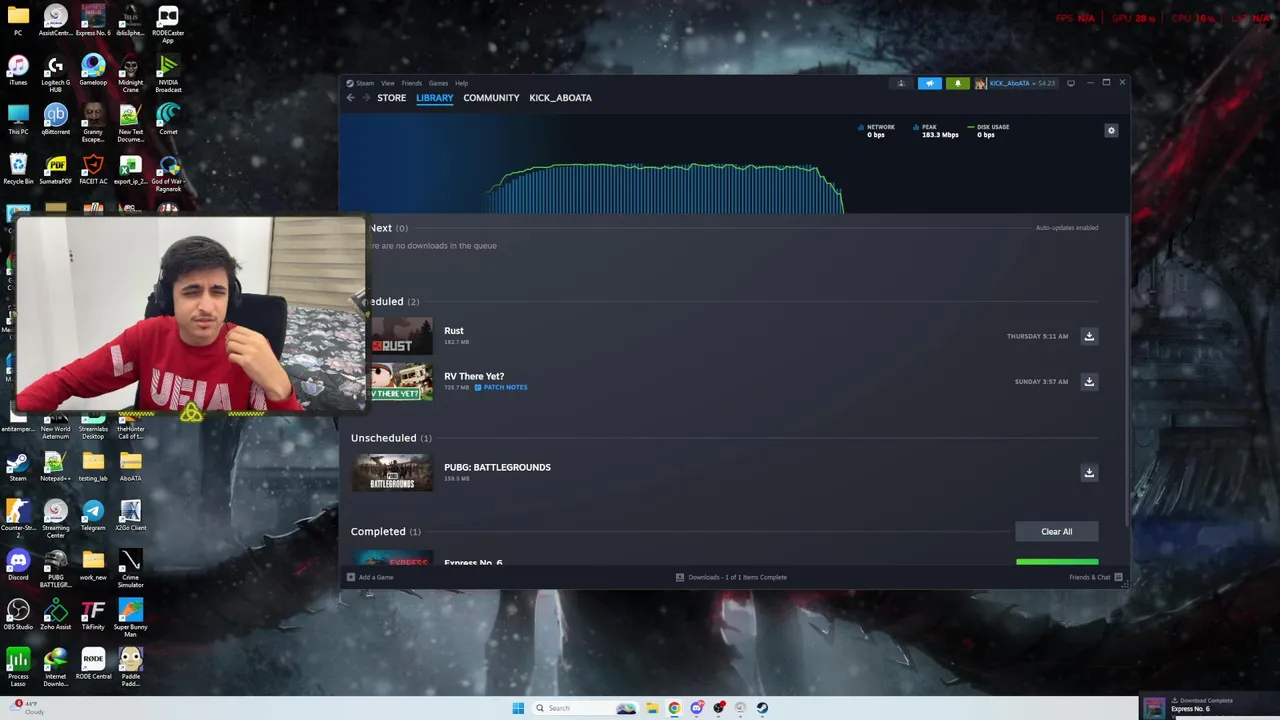Viewport: 1280px width, 720px height.
Task: Open Chrome from the taskbar
Action: coord(674,708)
